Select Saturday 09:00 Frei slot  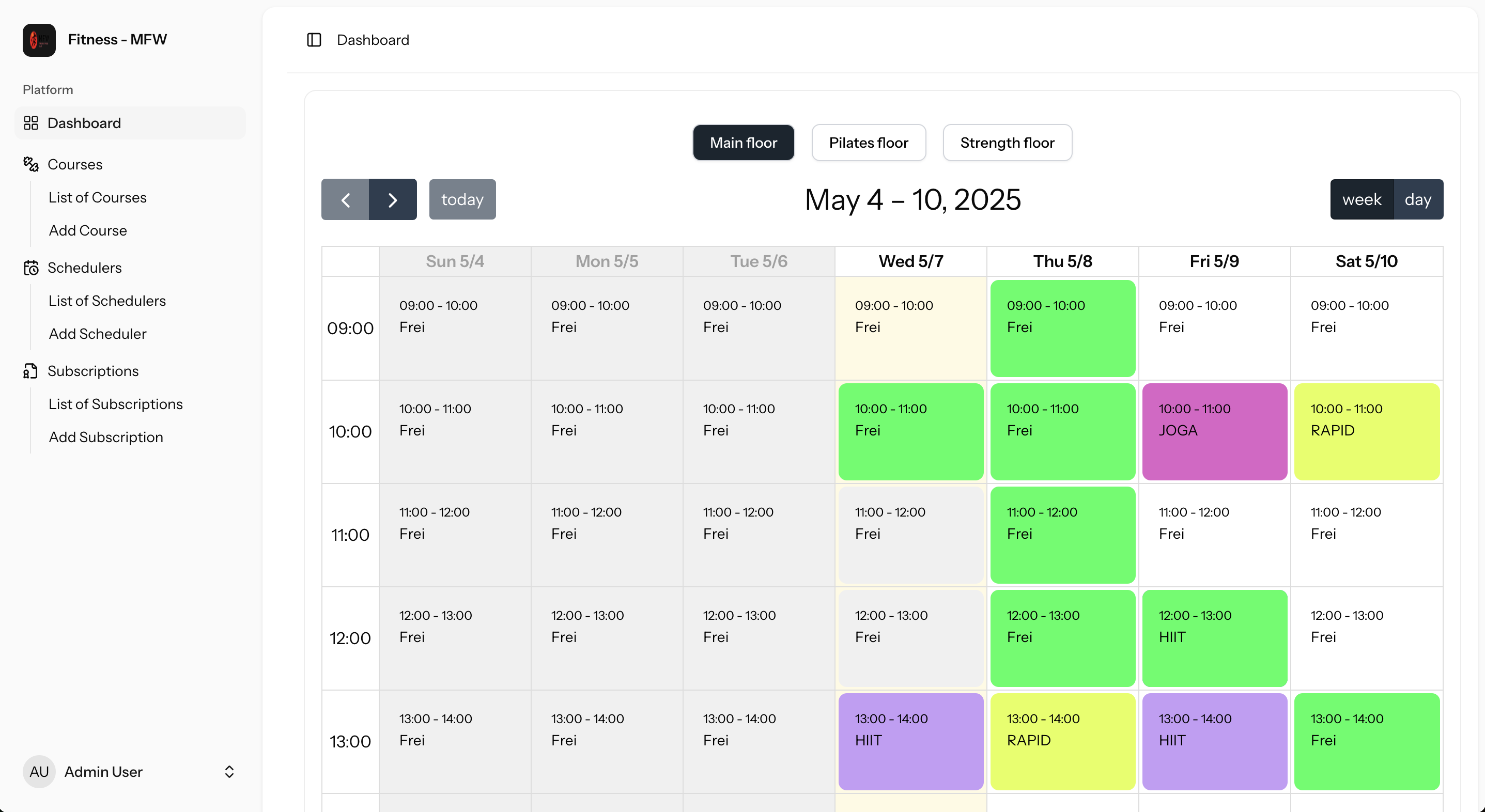1367,329
